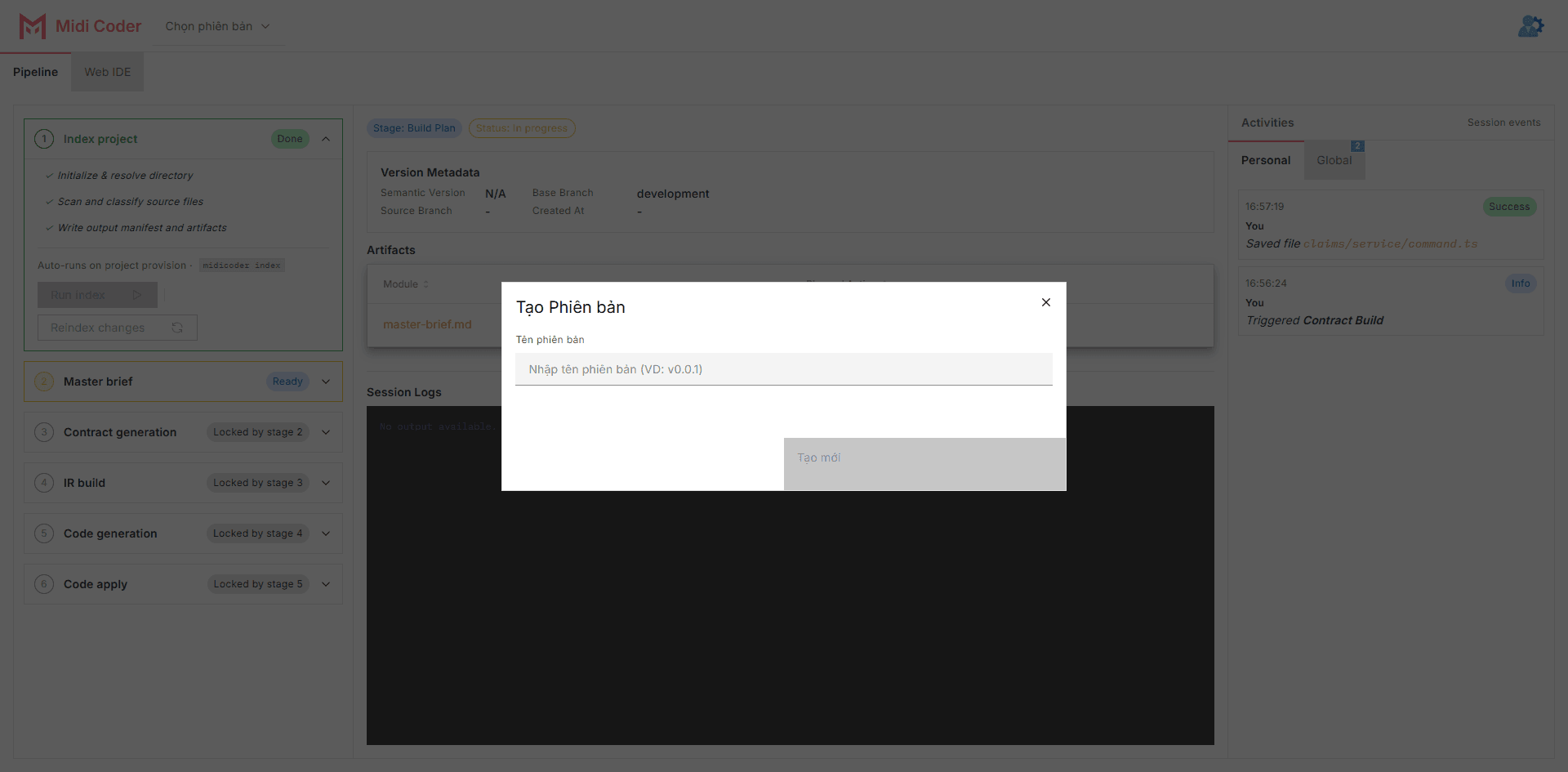Click the Reindex changes button
Screen dimensions: 1568x772
(117, 328)
